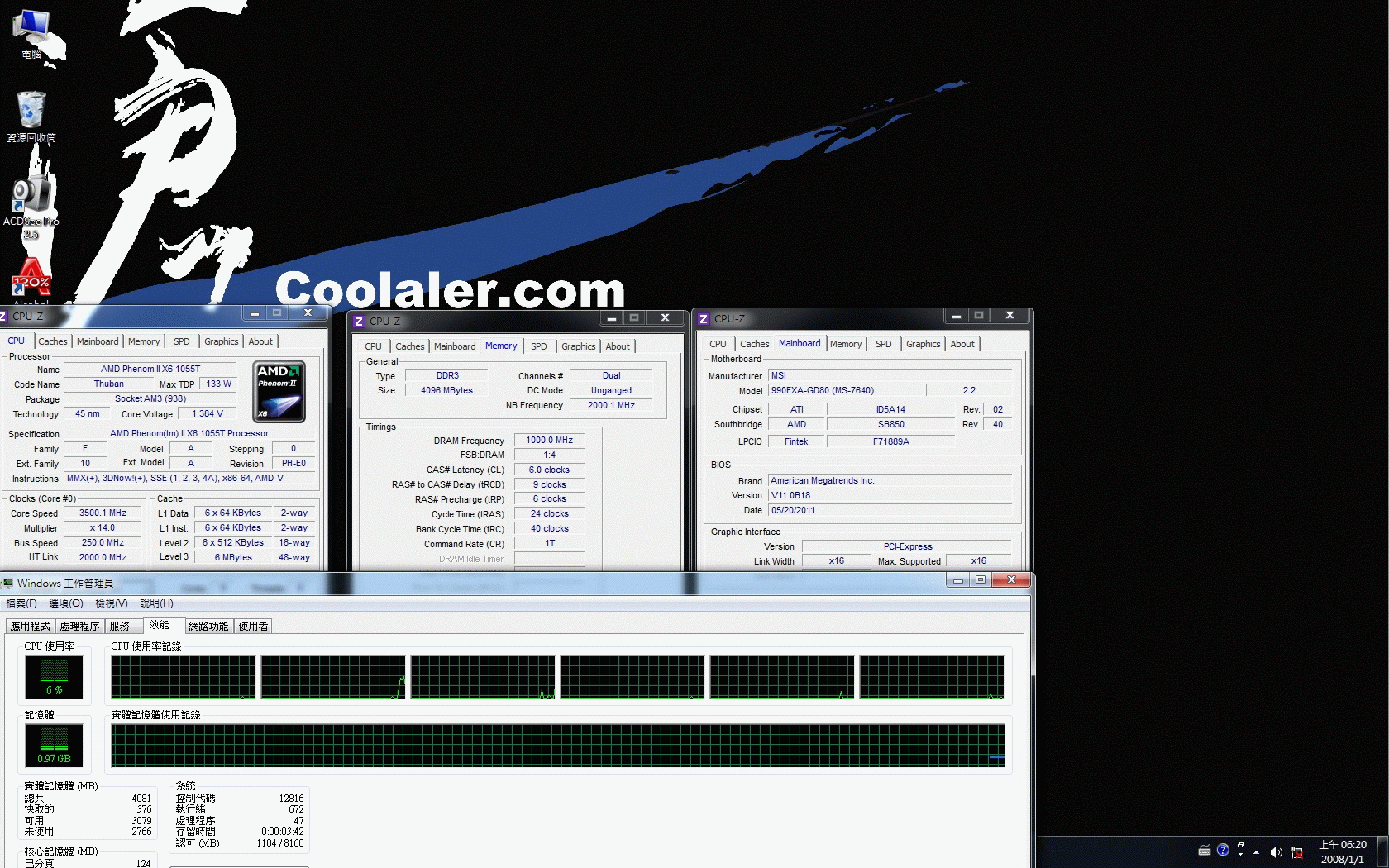Select Graphics tab in the right CPU-Z window
This screenshot has width=1389, height=868.
pos(924,344)
